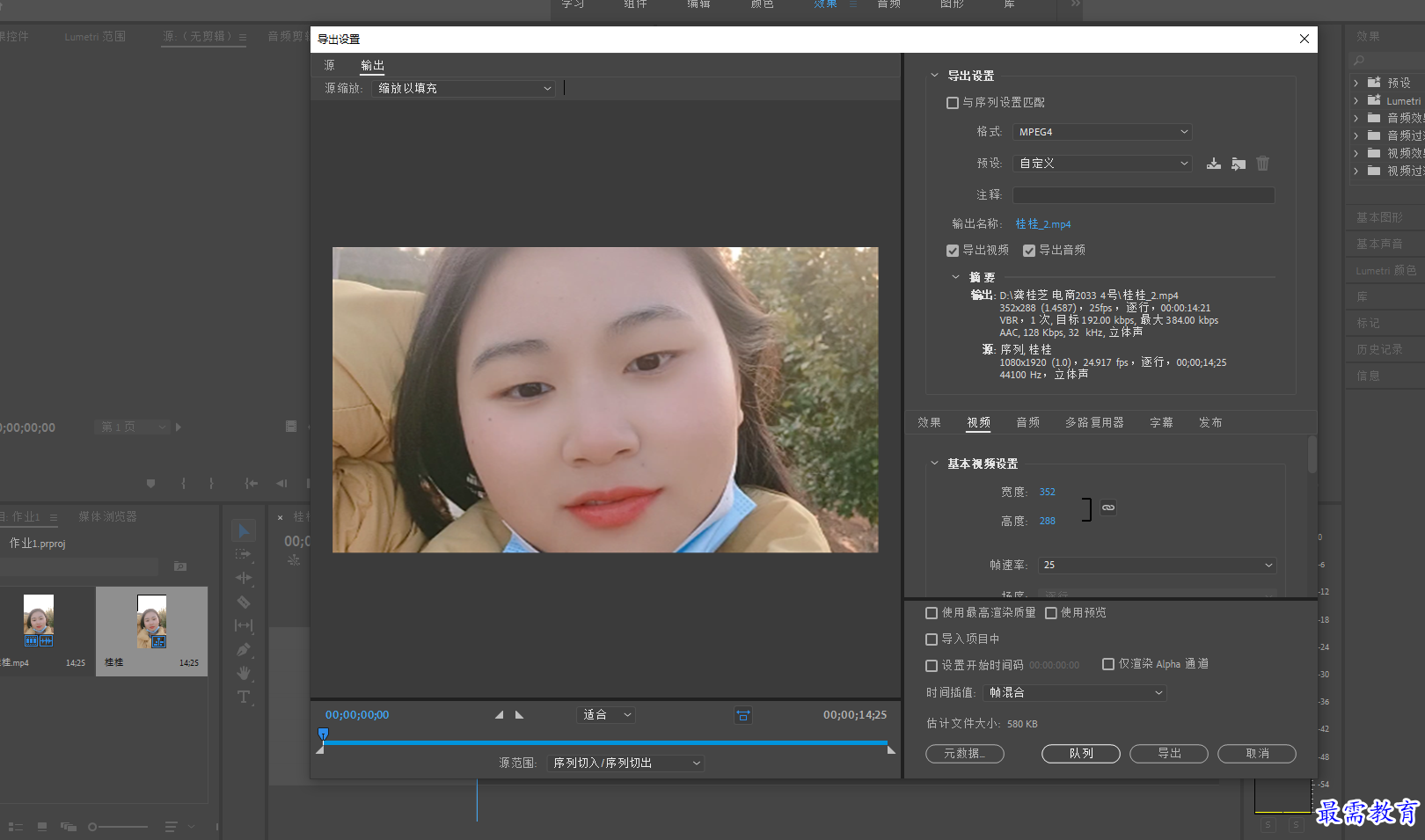1425x840 pixels.
Task: Click the Queue button
Action: 1081,754
